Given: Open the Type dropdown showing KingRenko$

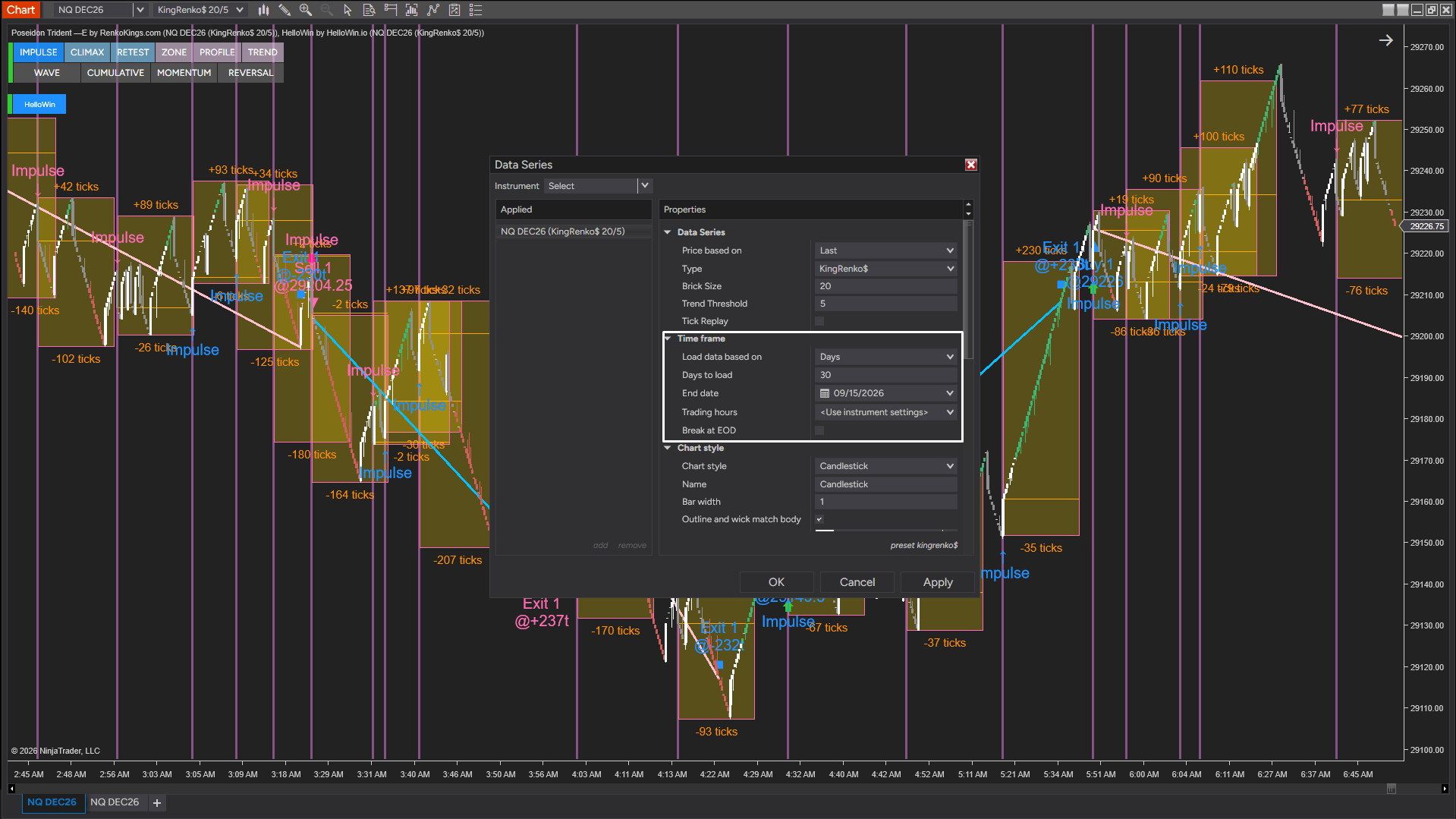Looking at the screenshot, I should 885,269.
